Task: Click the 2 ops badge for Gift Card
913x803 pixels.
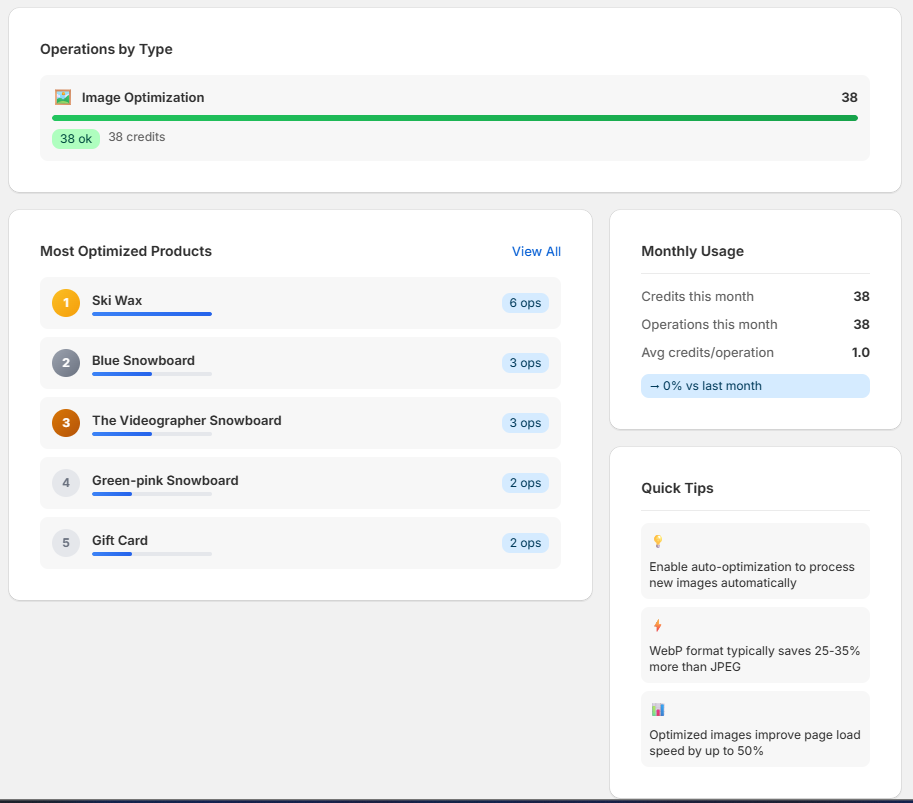Action: click(x=525, y=543)
